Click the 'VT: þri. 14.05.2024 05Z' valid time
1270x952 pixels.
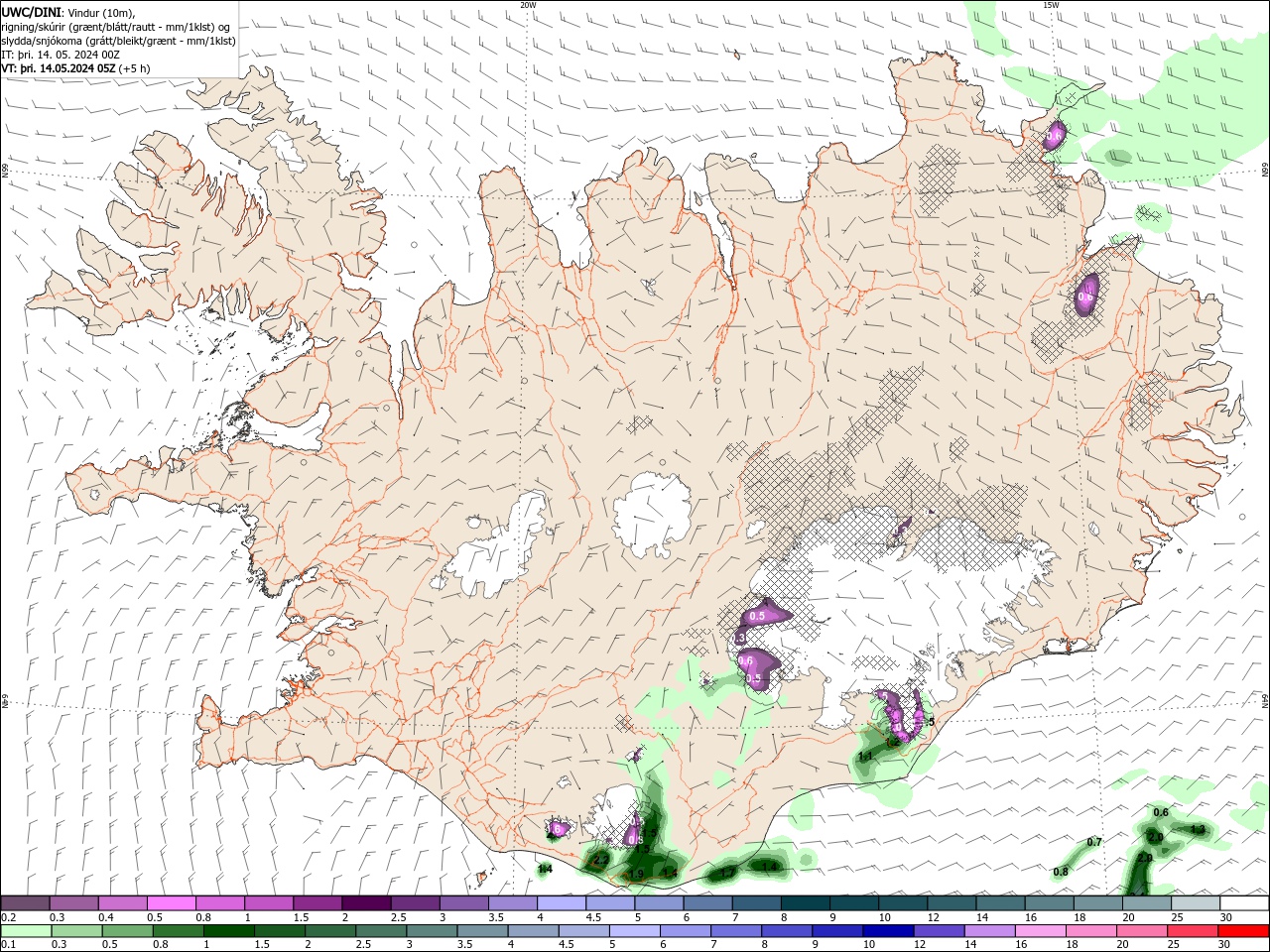[x=59, y=68]
